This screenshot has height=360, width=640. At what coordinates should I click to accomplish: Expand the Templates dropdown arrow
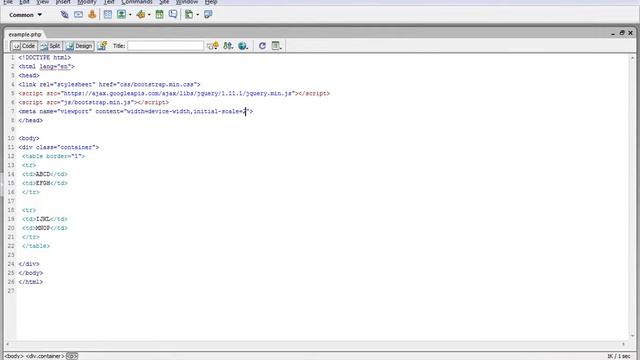(198, 15)
